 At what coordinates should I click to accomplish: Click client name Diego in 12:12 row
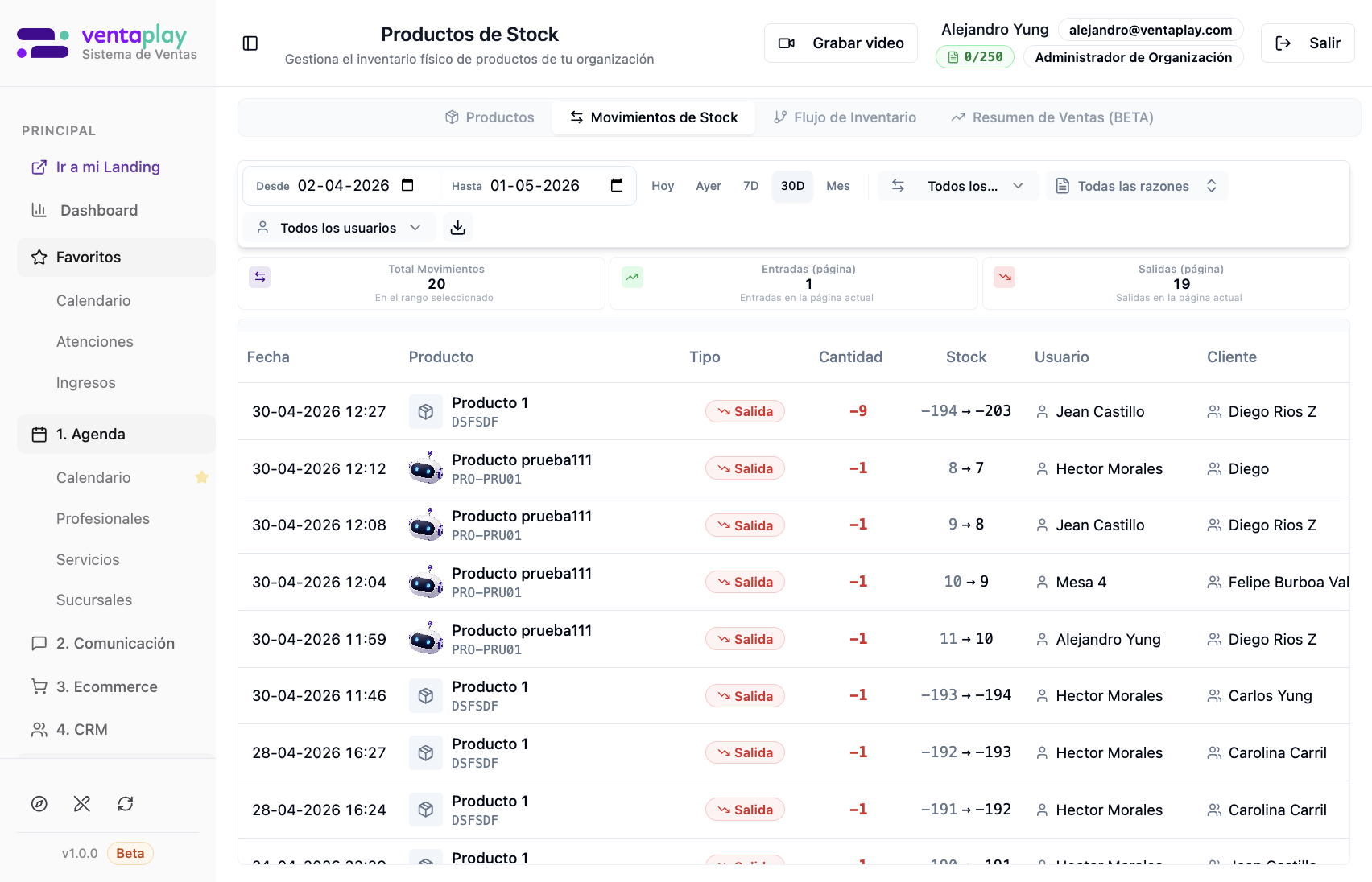1248,469
